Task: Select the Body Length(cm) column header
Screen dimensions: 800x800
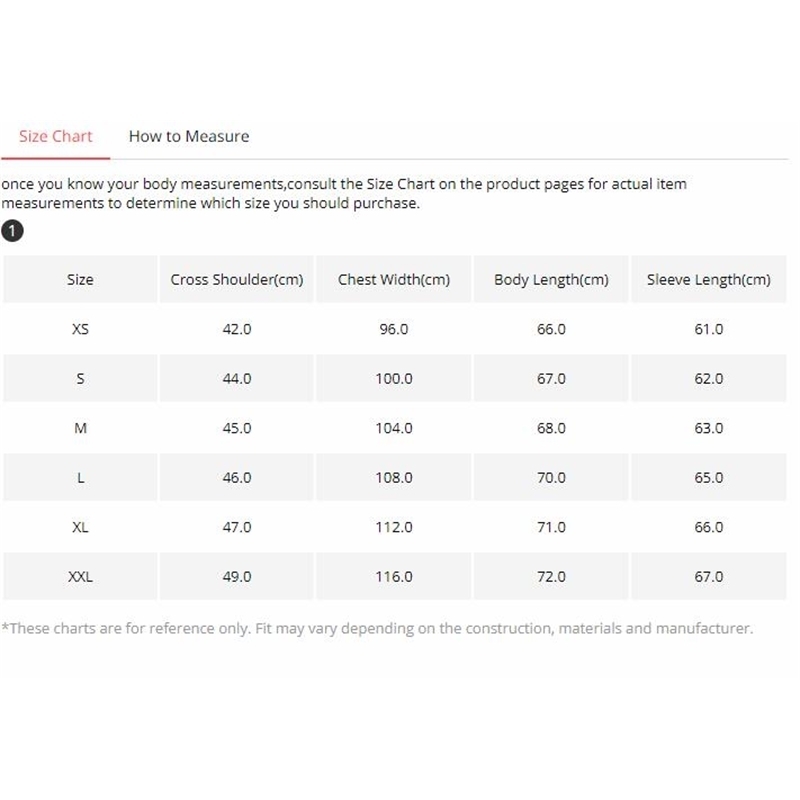Action: click(x=551, y=280)
